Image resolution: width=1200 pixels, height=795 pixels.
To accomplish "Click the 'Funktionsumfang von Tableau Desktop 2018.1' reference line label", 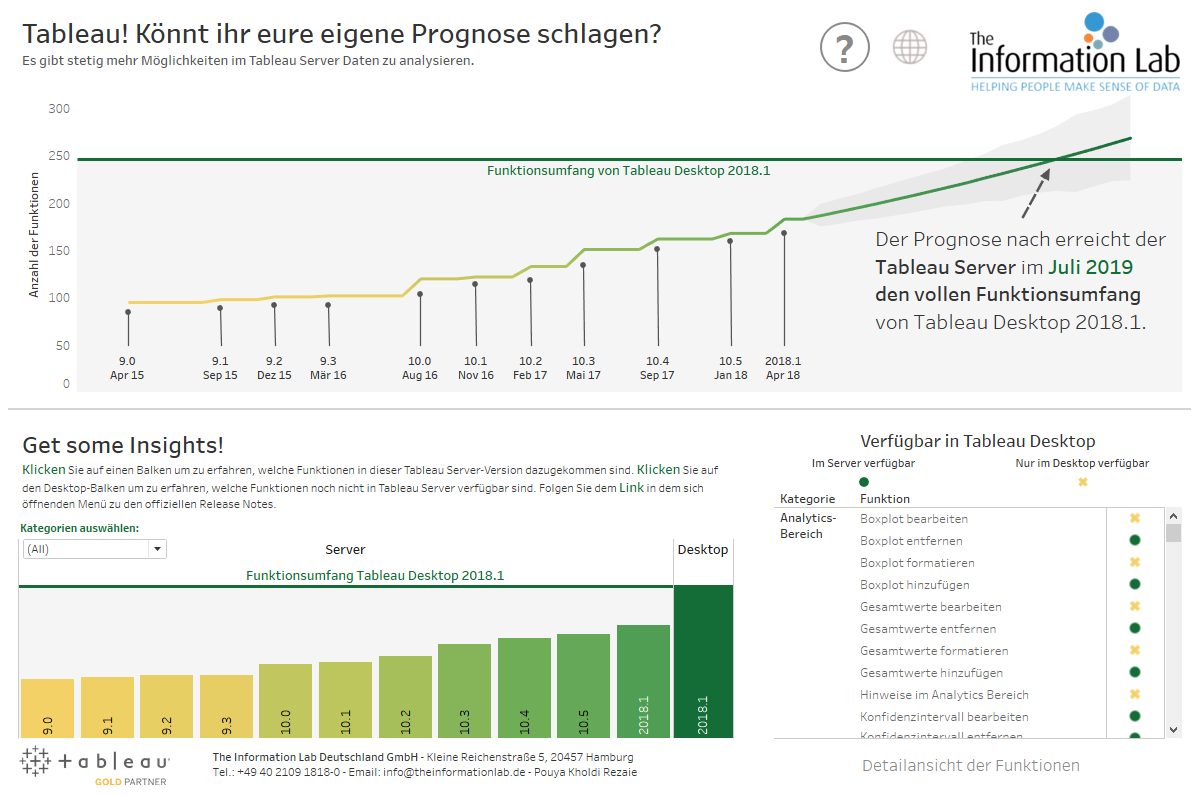I will point(628,171).
